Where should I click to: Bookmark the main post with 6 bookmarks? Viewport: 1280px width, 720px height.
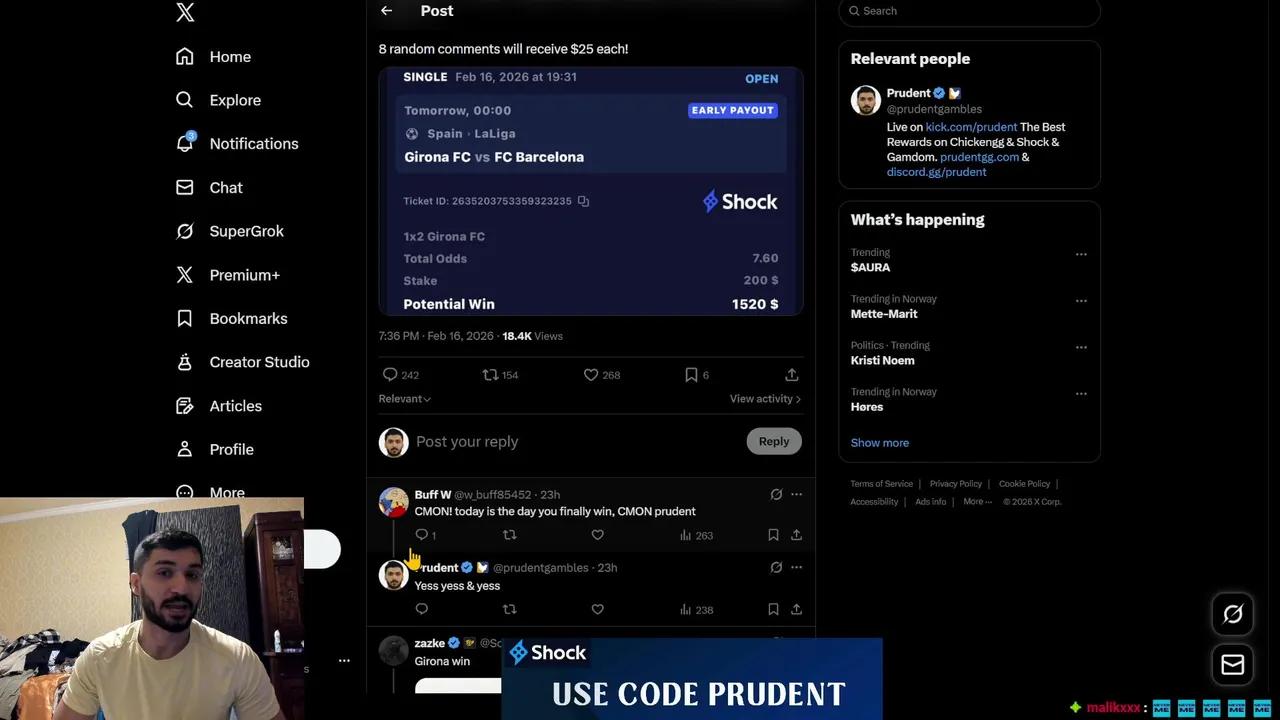pos(696,375)
